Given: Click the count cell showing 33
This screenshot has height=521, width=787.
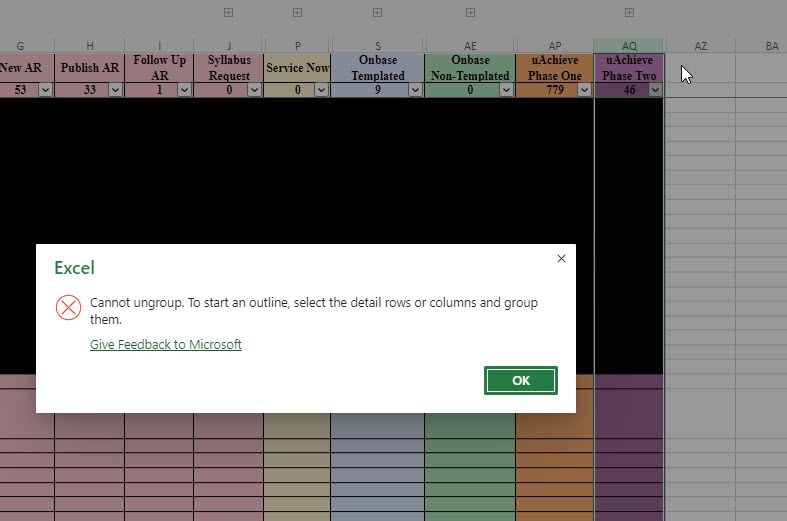Looking at the screenshot, I should [x=89, y=90].
